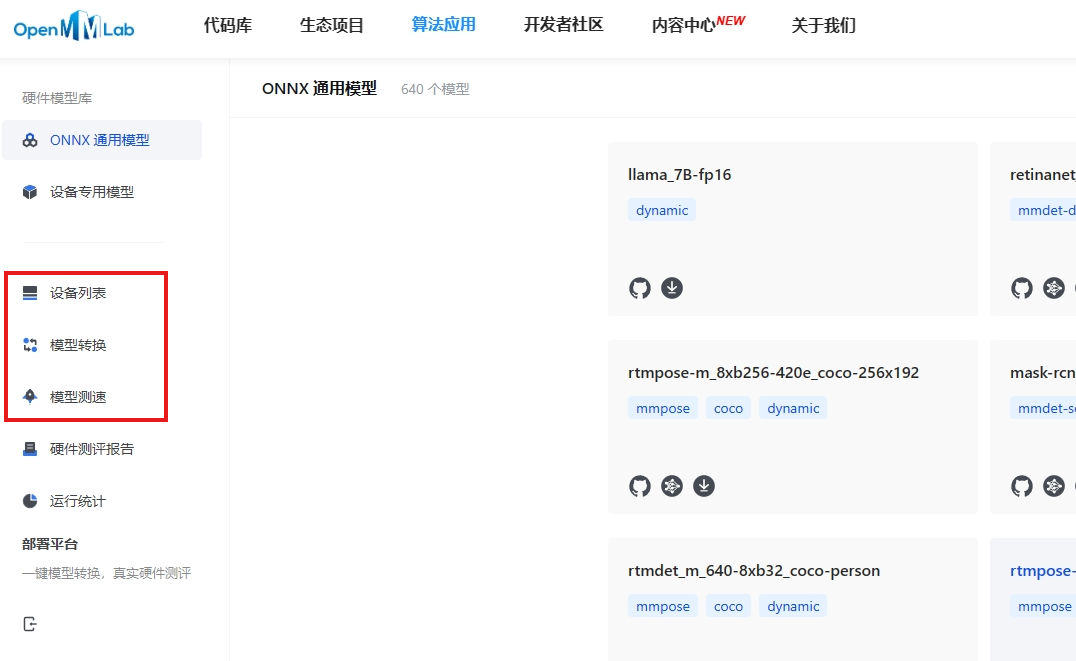This screenshot has height=661, width=1076.
Task: Click mmpose tag on rtmdet_m_640 card
Action: [663, 606]
